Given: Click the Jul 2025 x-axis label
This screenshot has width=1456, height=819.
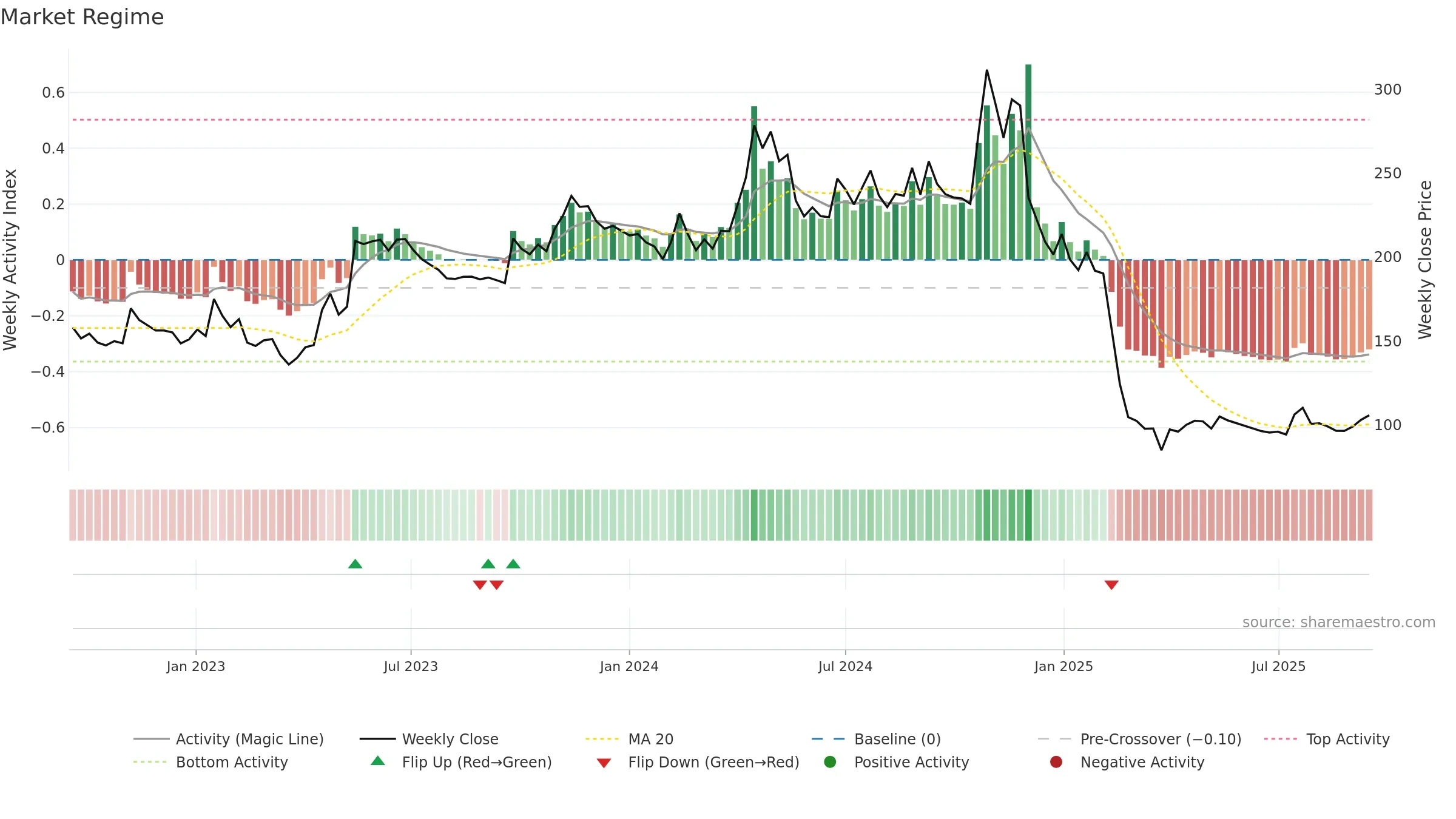Looking at the screenshot, I should coord(1278,666).
